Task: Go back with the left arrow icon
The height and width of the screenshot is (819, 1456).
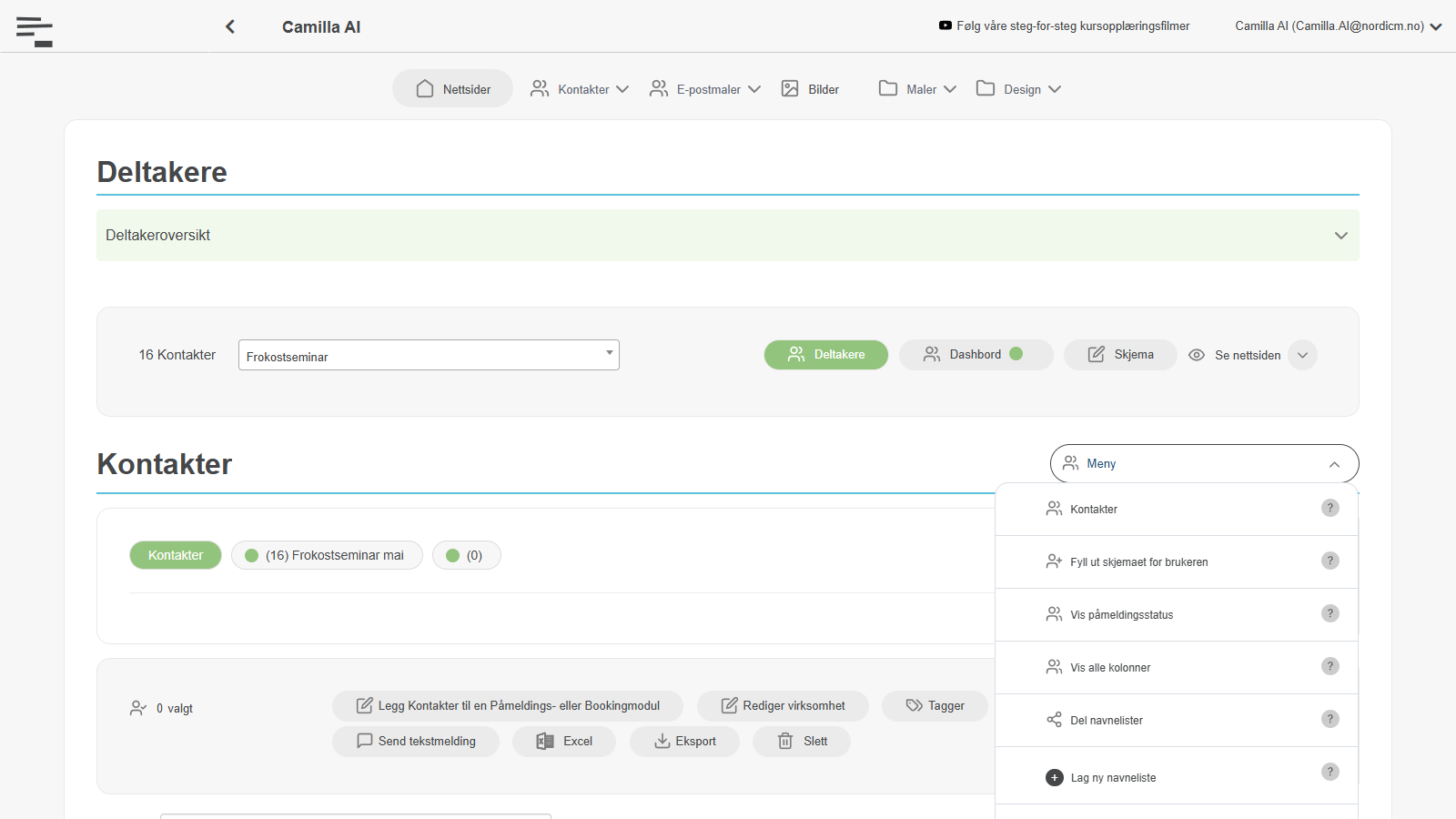Action: [x=230, y=26]
